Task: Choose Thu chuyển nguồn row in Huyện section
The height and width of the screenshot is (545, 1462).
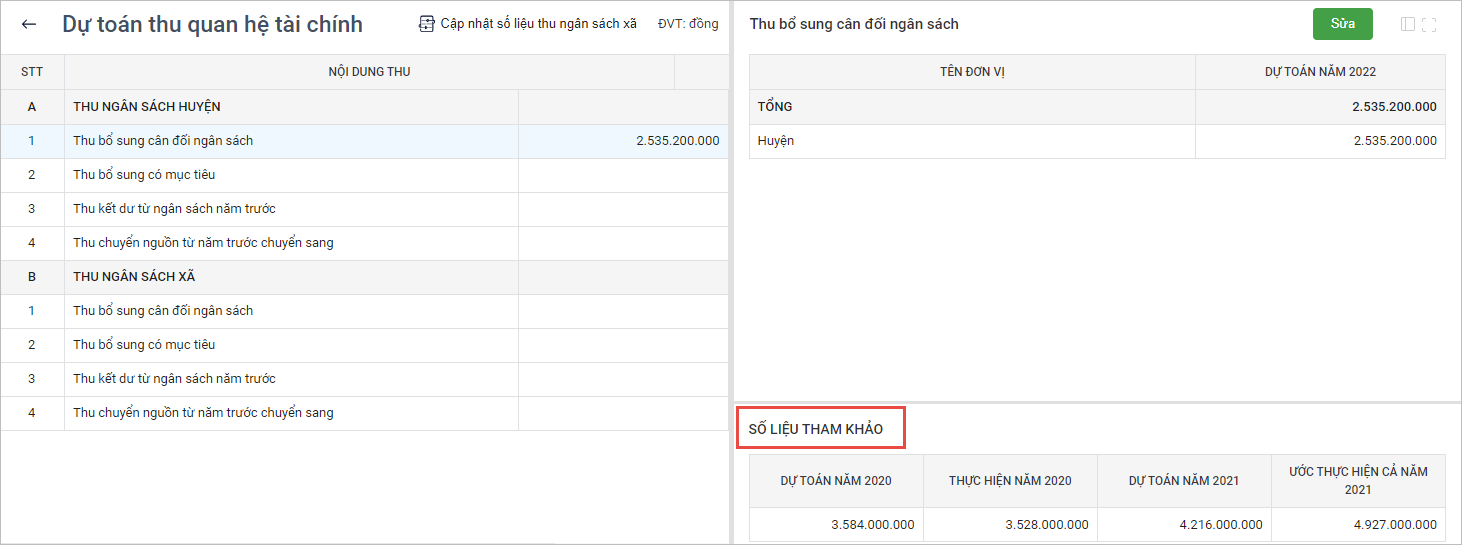Action: click(203, 243)
